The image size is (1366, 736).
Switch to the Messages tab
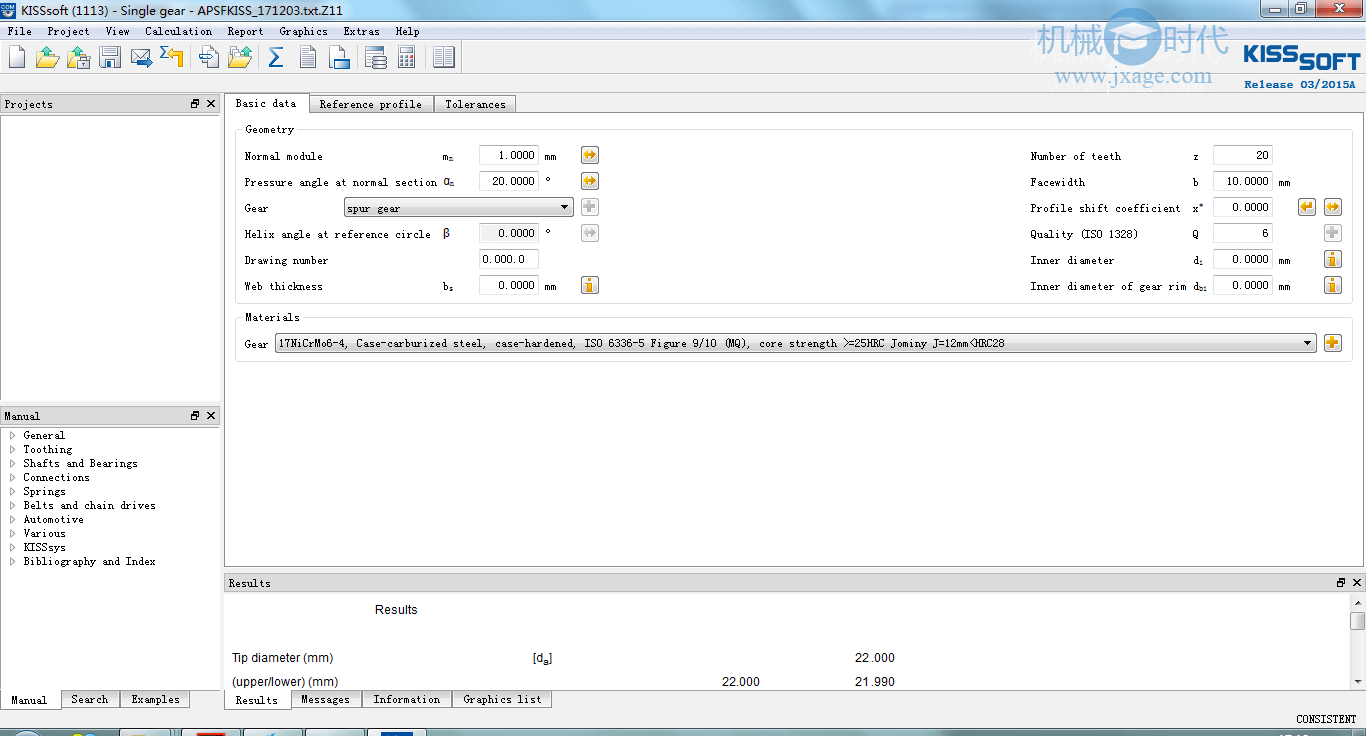326,699
